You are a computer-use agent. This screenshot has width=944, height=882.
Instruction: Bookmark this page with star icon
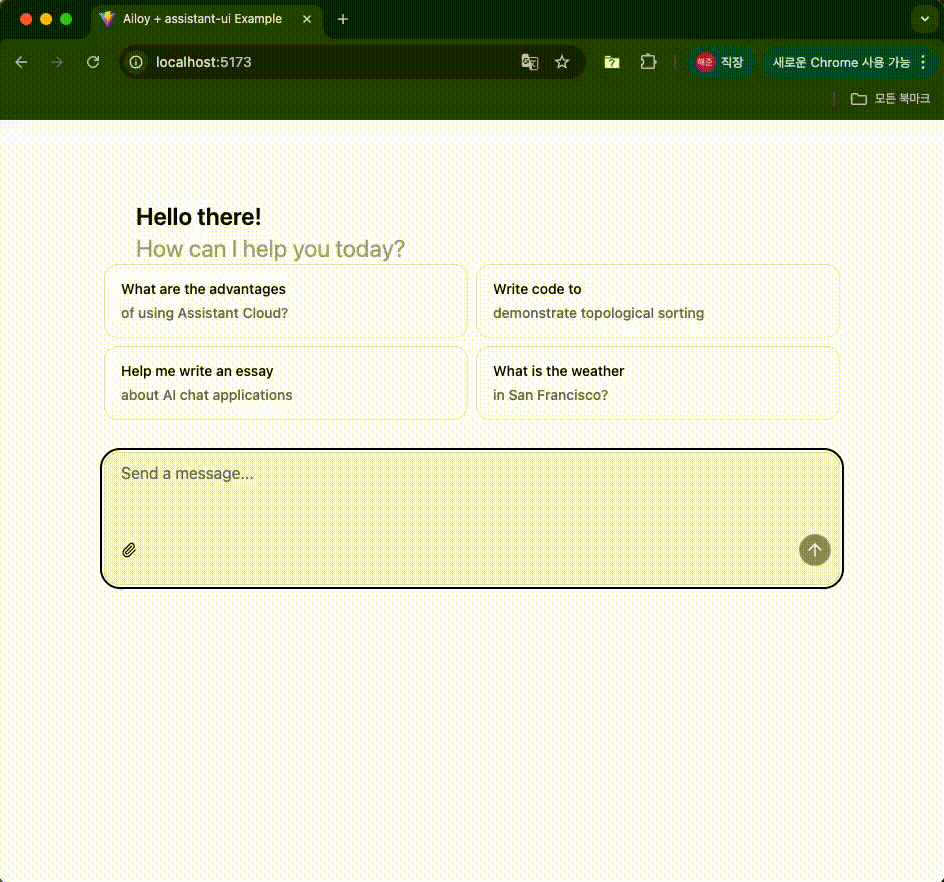coord(562,62)
